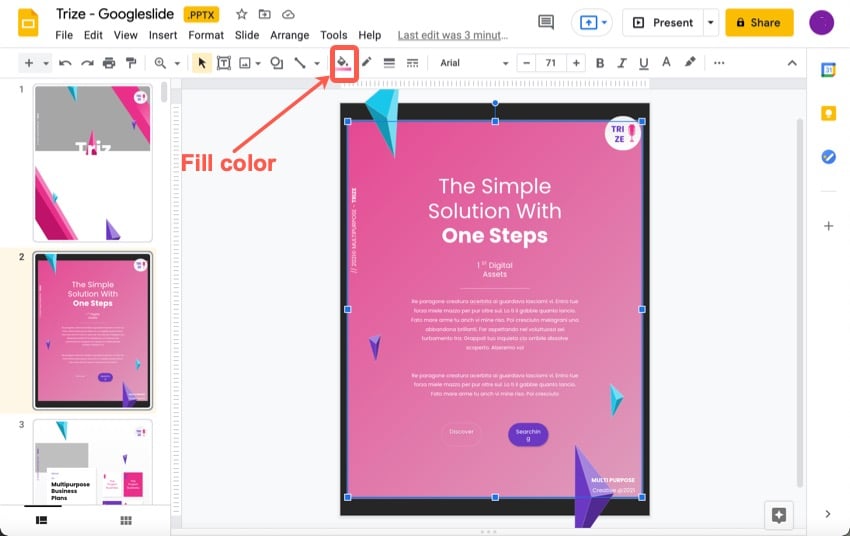
Task: Click the Paint format roller icon
Action: [131, 63]
